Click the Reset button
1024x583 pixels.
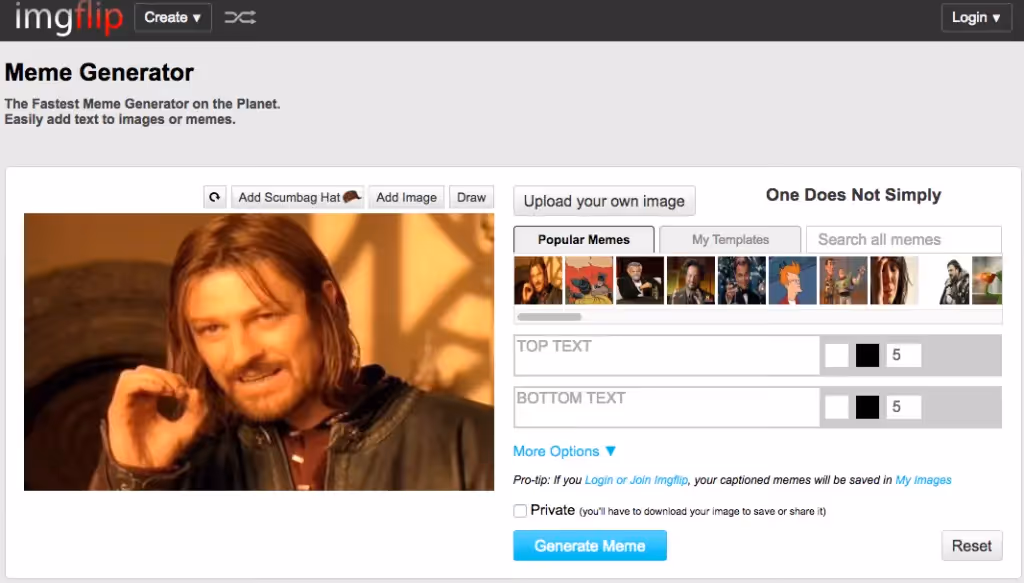[972, 546]
